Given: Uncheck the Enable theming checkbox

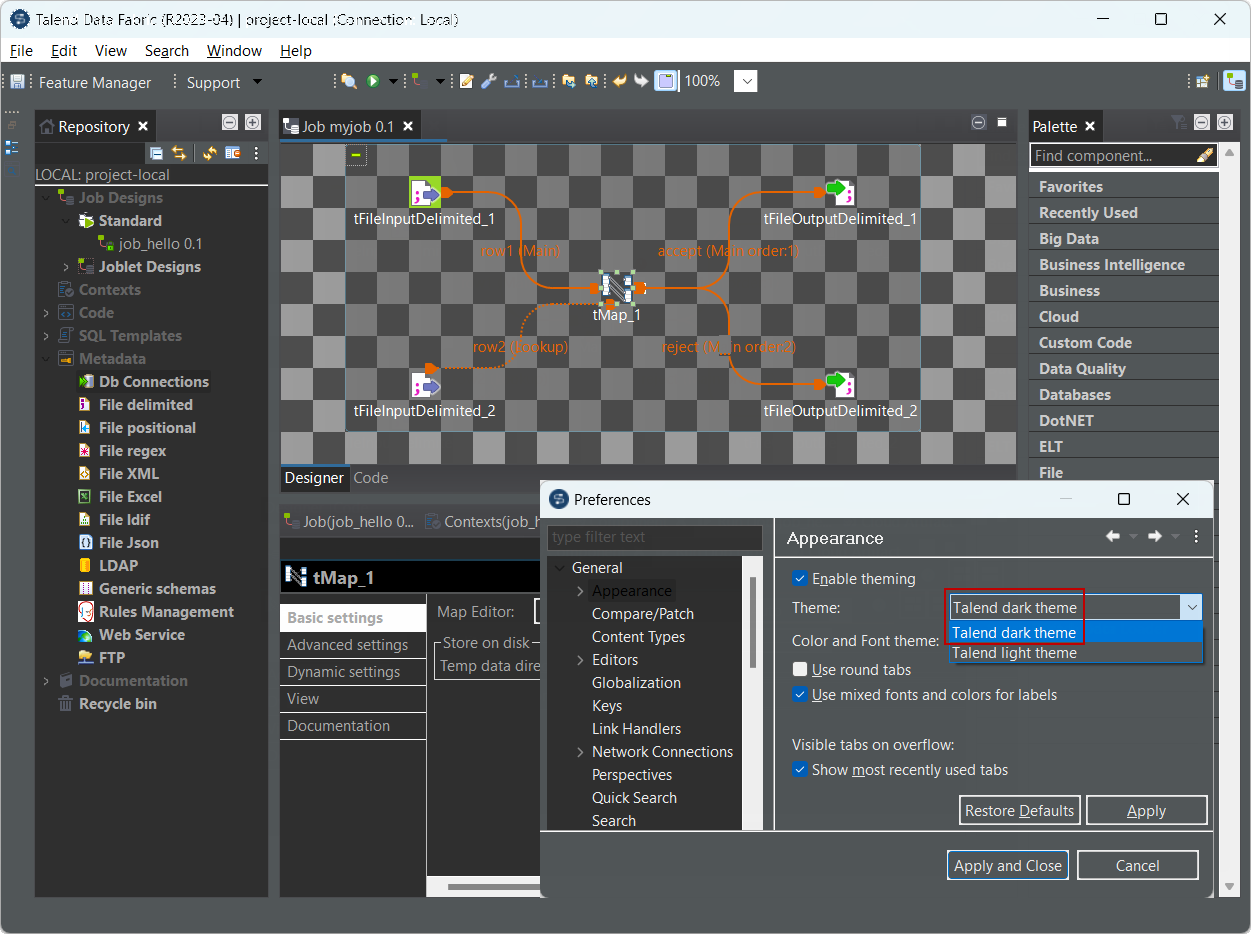Looking at the screenshot, I should coord(800,578).
